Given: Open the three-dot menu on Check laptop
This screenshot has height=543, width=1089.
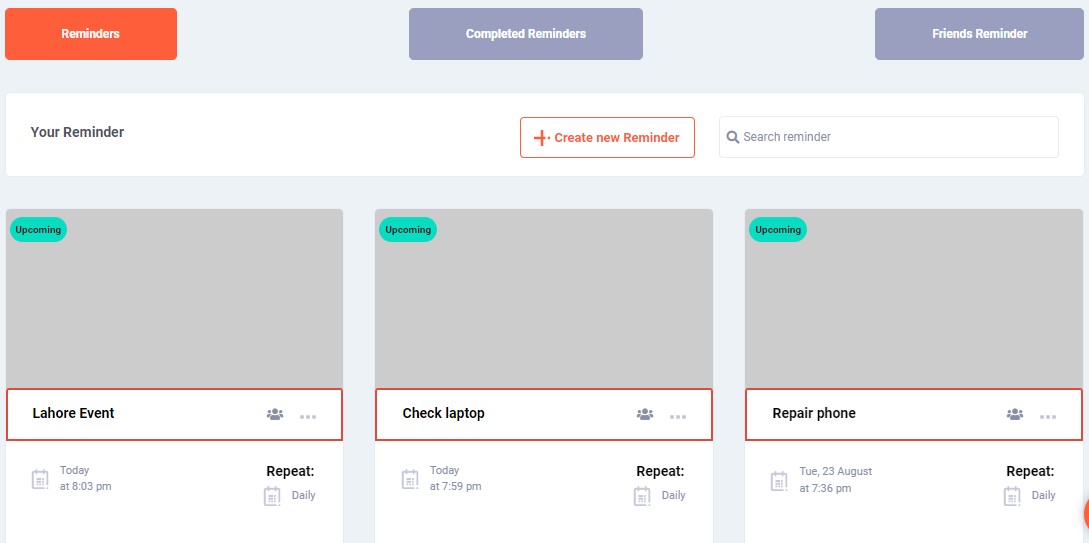Looking at the screenshot, I should tap(678, 416).
